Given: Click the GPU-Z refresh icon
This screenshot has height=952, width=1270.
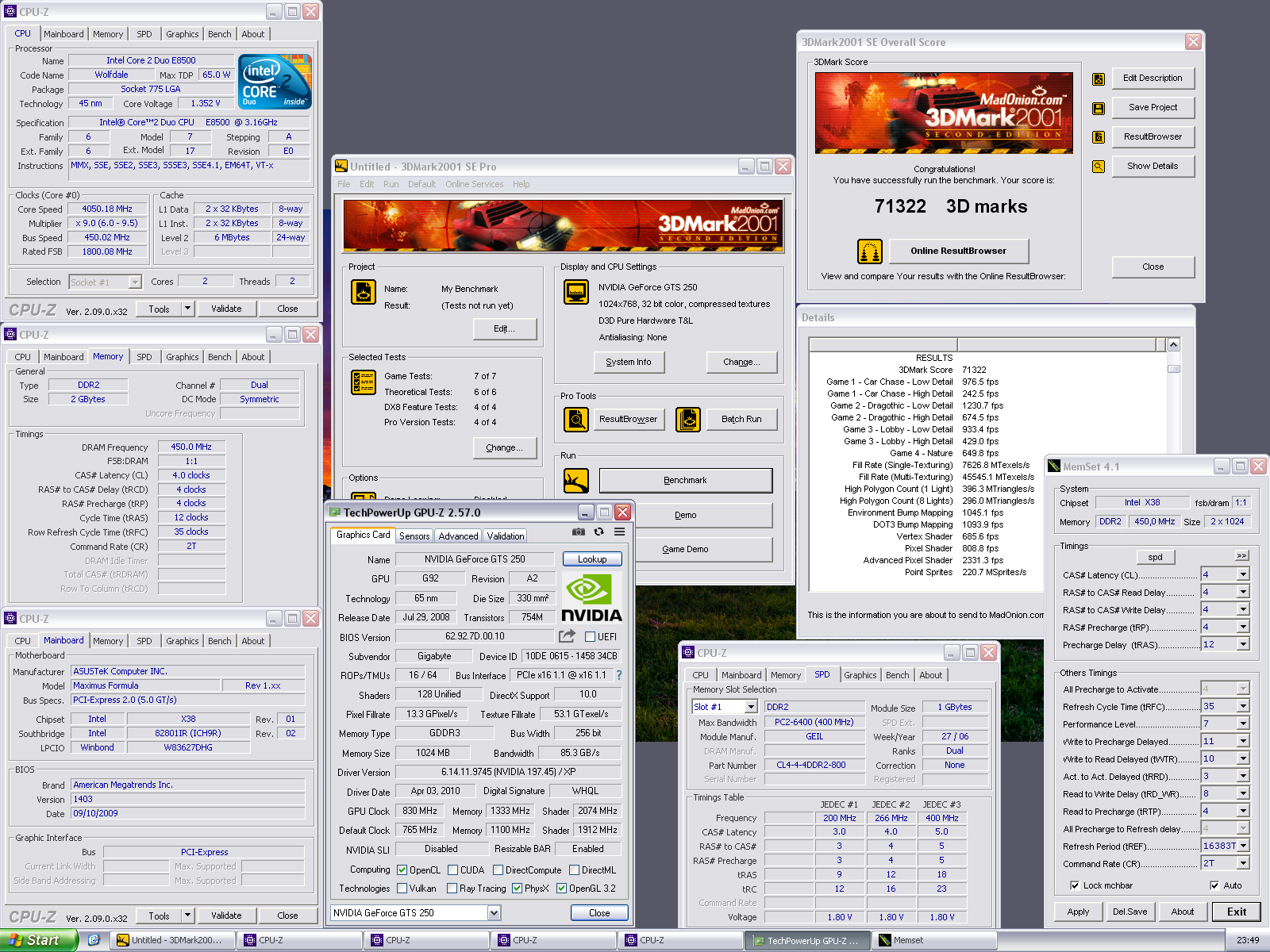Looking at the screenshot, I should coord(599,532).
